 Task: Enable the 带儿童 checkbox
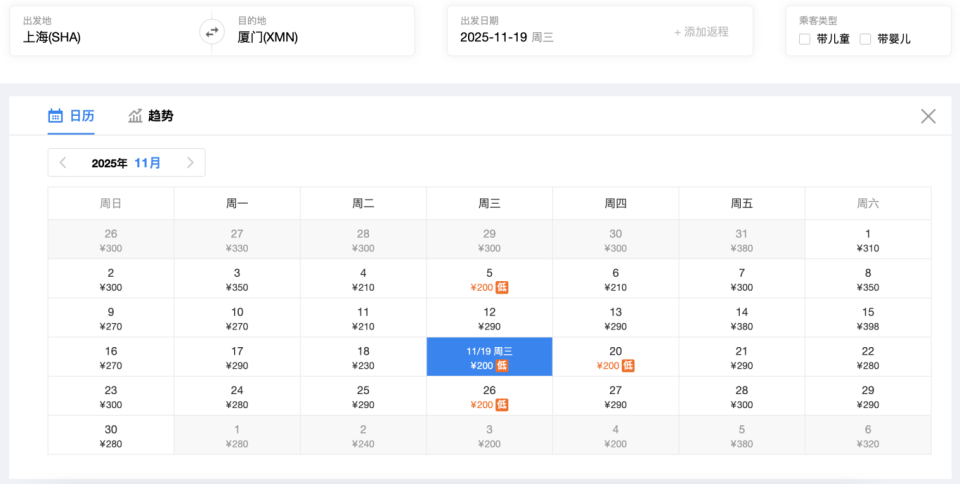tap(805, 39)
